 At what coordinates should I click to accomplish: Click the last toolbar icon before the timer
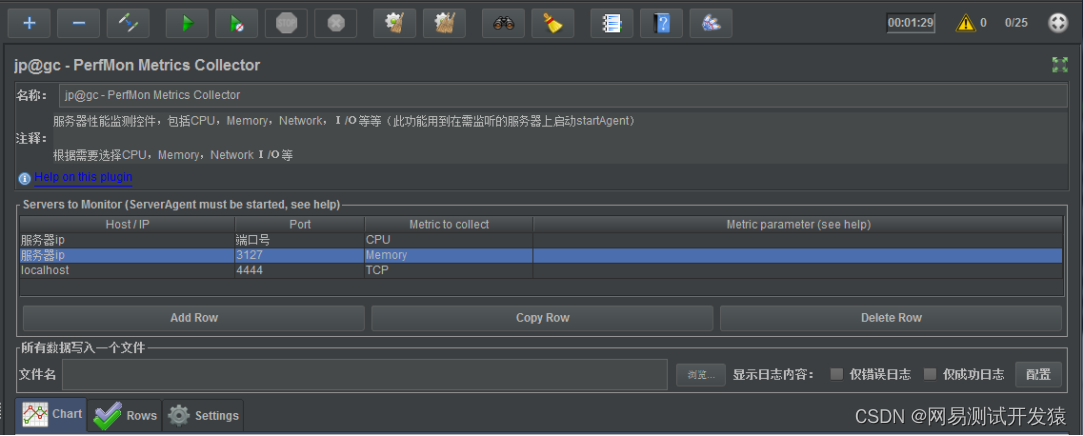click(x=711, y=23)
